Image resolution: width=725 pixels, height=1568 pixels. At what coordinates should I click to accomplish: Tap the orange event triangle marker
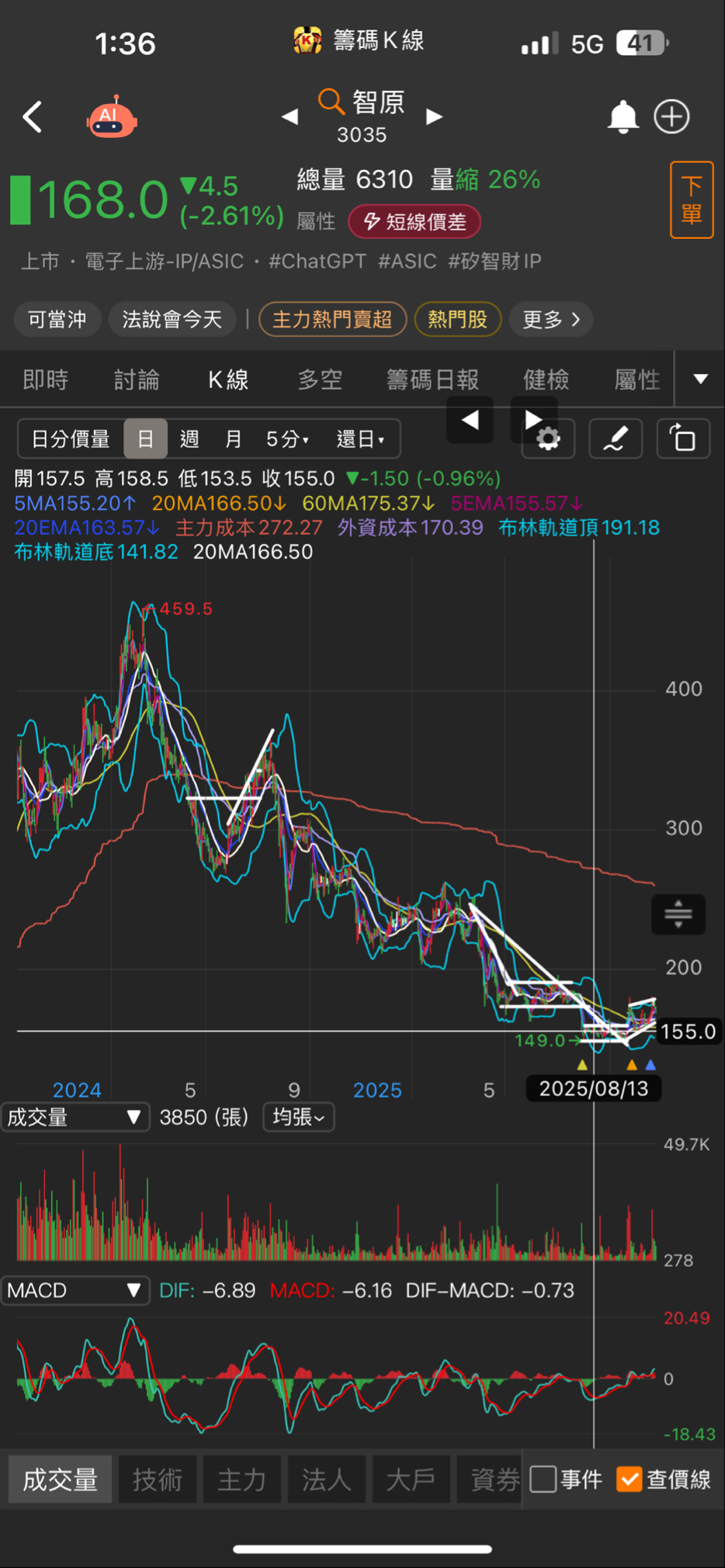pyautogui.click(x=632, y=1065)
